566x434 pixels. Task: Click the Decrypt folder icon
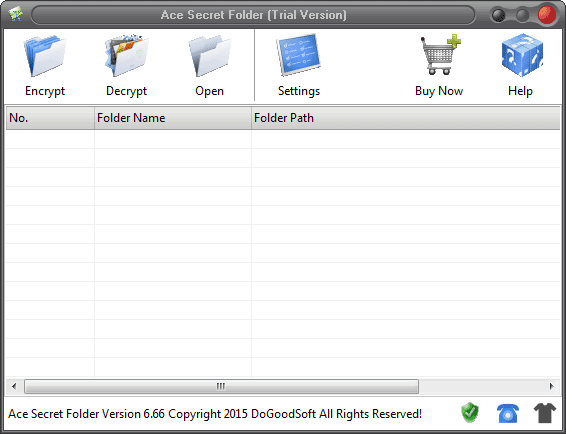(127, 55)
